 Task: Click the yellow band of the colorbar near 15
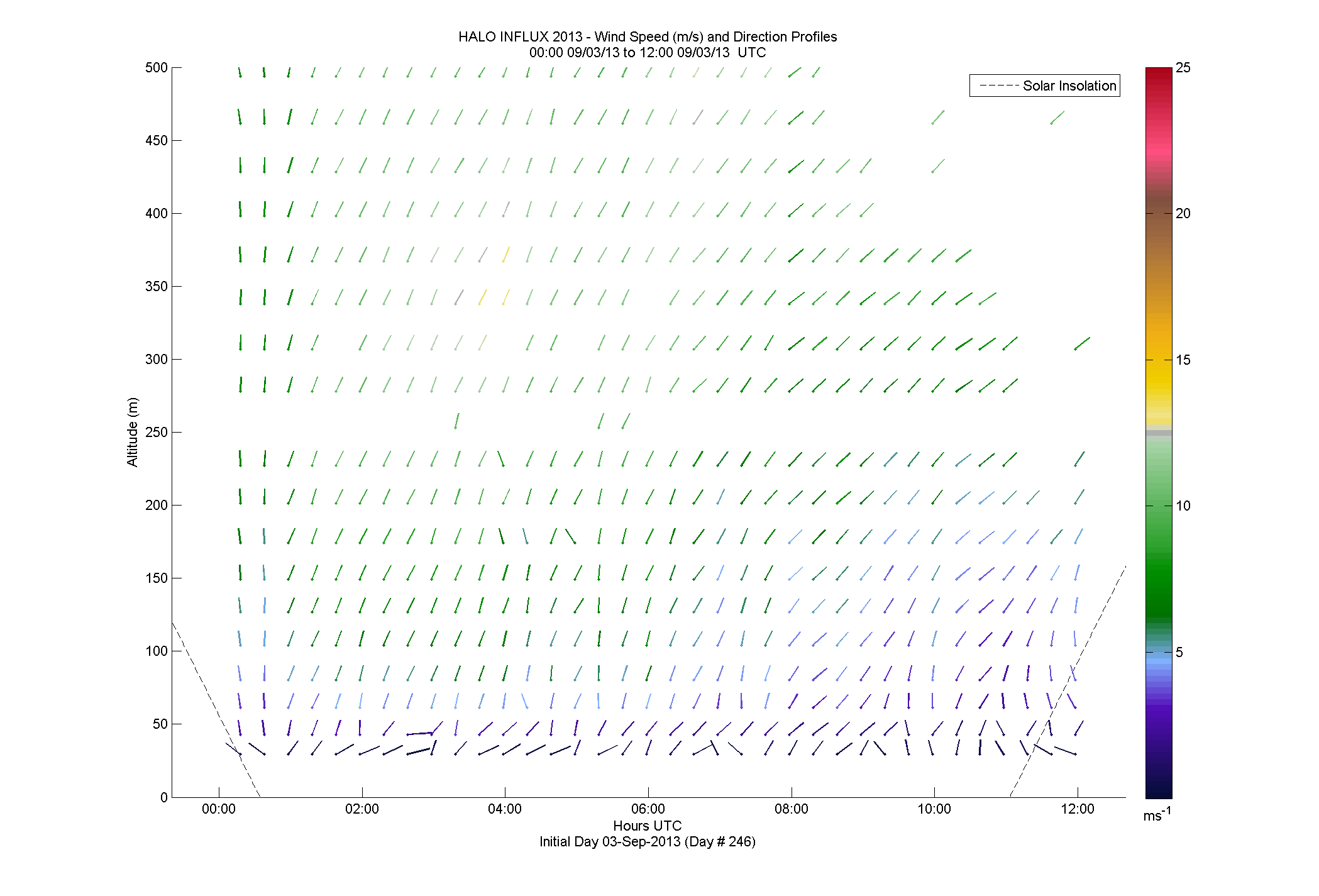click(x=1159, y=371)
